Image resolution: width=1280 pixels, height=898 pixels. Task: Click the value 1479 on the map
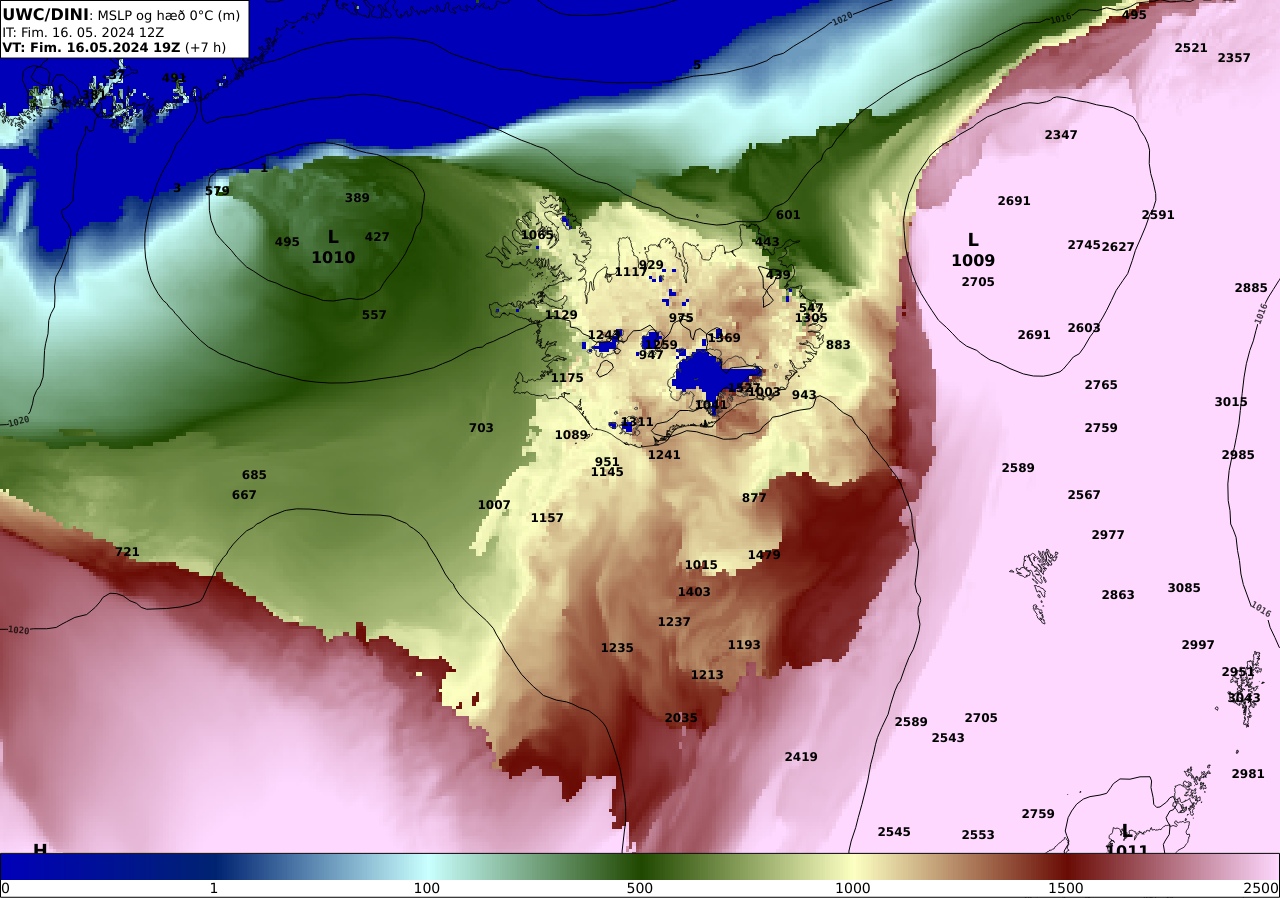764,555
